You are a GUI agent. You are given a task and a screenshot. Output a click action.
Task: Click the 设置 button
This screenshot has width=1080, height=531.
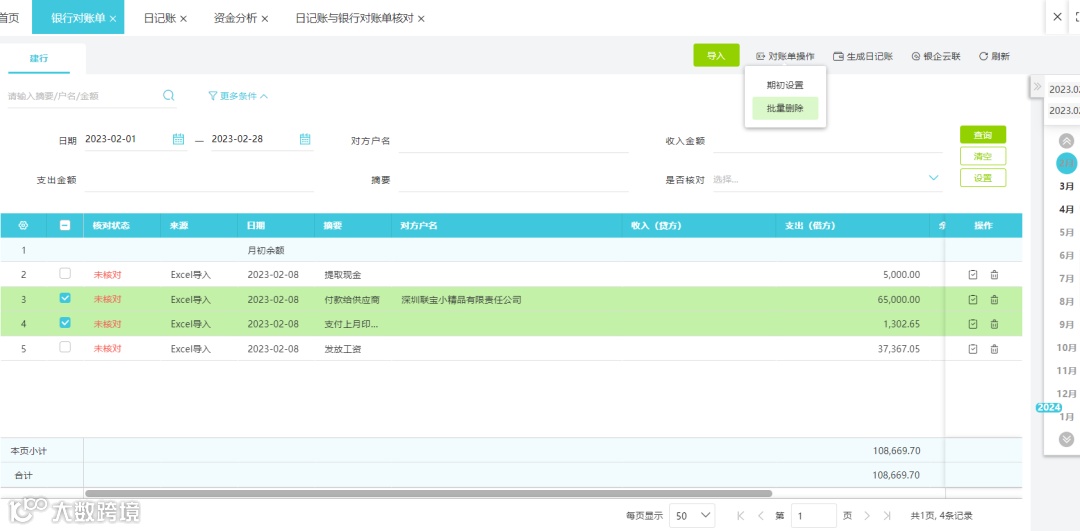point(983,178)
